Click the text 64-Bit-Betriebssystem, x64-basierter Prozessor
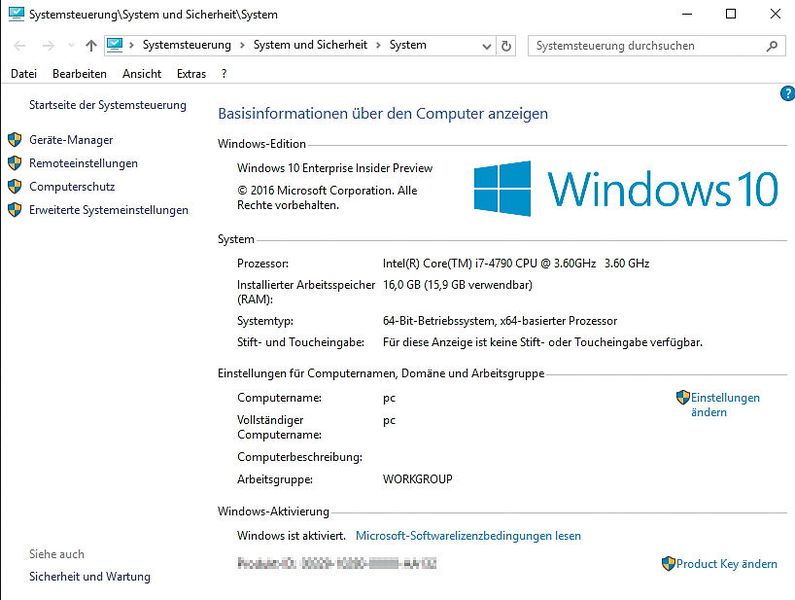Viewport: 795px width, 600px height. (x=500, y=321)
